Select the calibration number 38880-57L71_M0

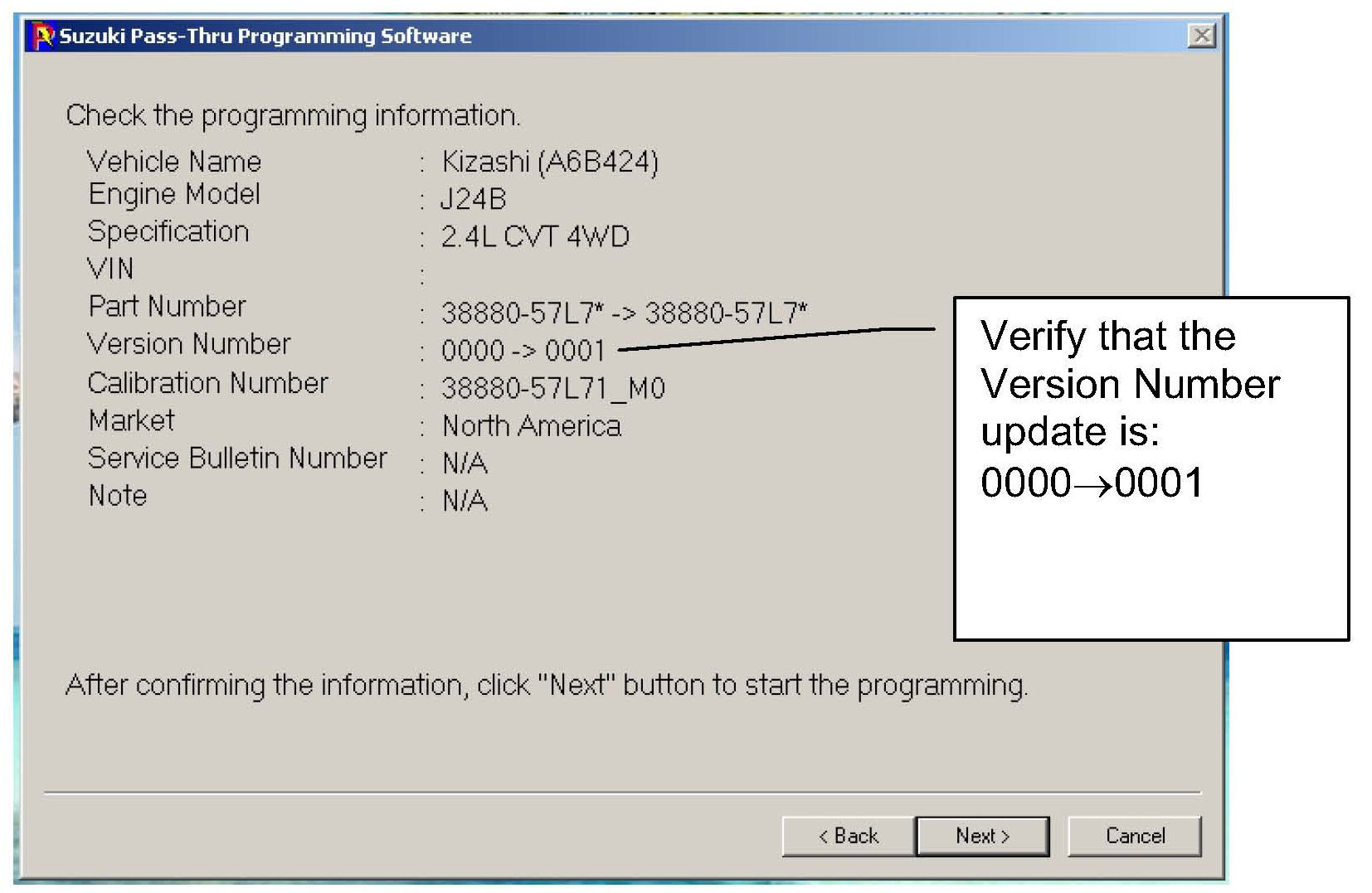pos(552,388)
